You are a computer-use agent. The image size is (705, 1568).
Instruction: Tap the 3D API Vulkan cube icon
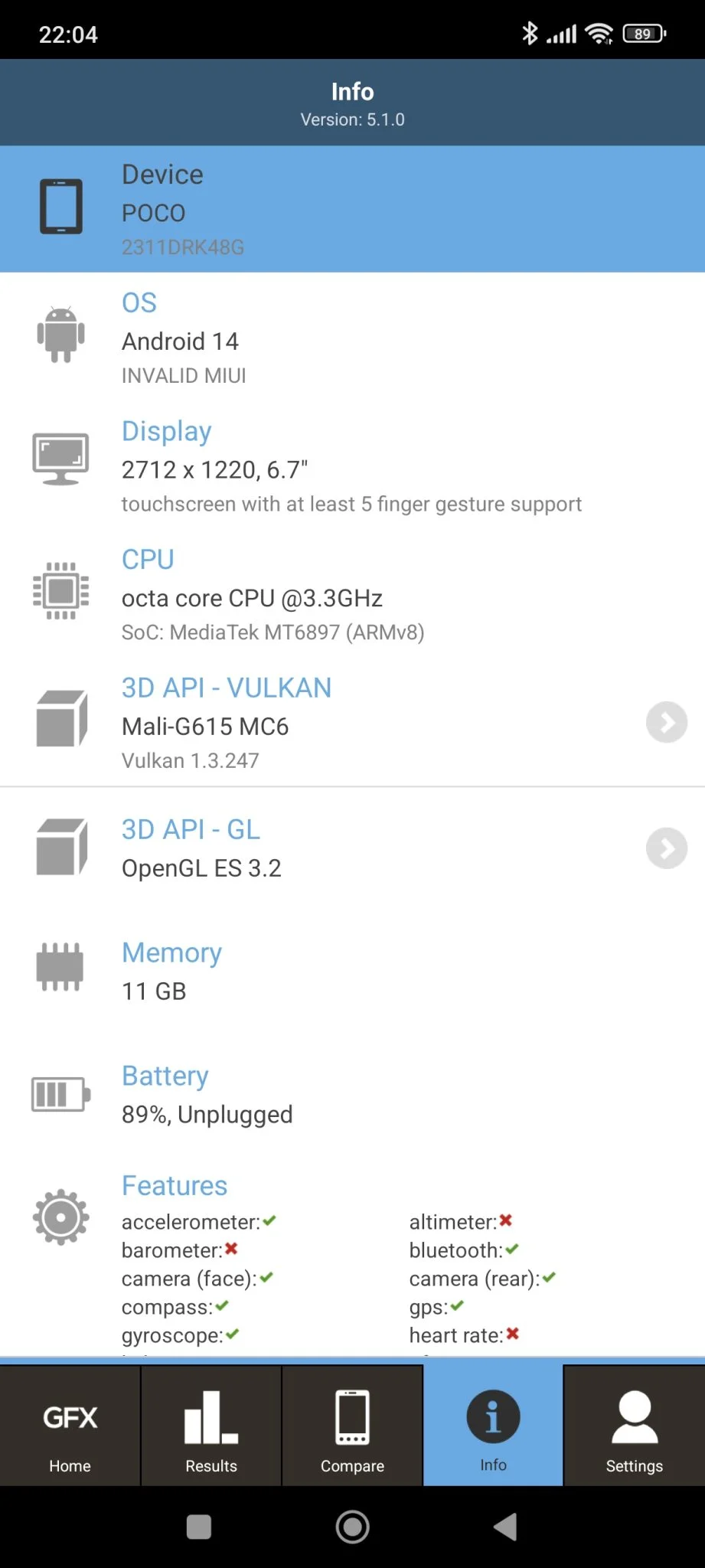coord(61,718)
